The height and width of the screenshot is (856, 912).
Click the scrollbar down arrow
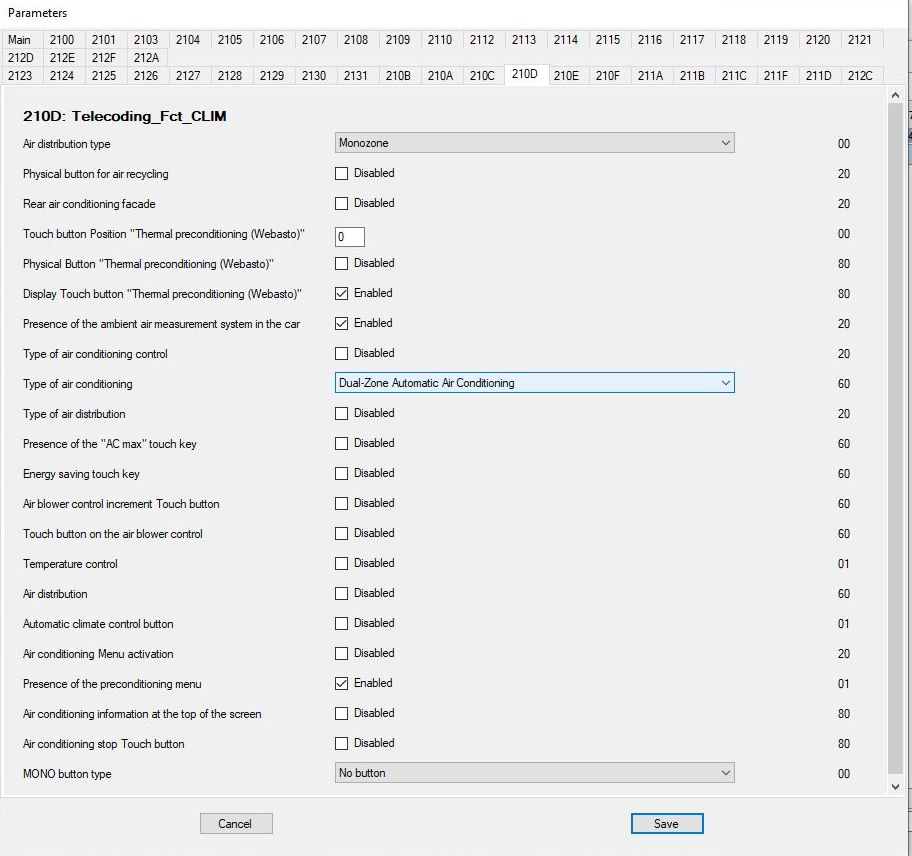click(x=895, y=787)
